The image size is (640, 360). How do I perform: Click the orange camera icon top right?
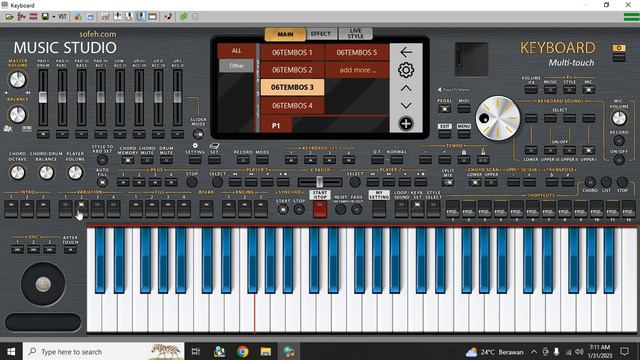click(619, 48)
